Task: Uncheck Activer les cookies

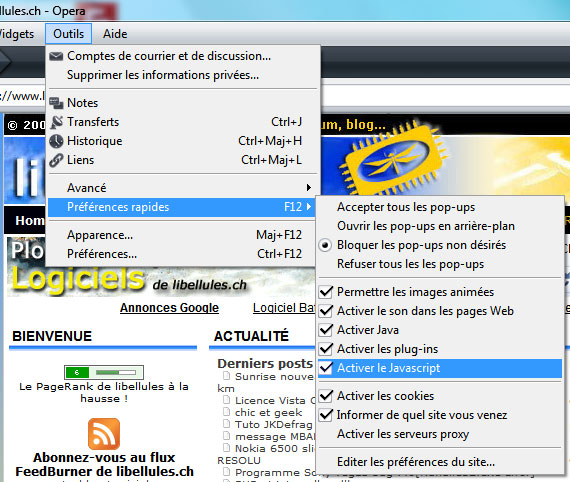Action: tap(326, 396)
